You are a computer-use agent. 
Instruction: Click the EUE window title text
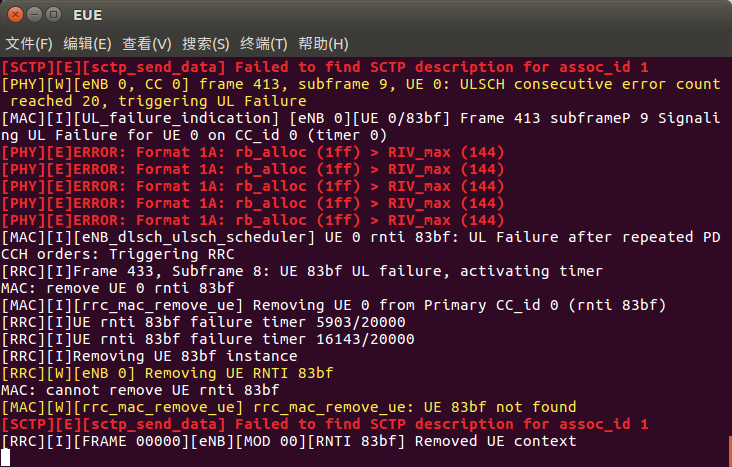point(87,15)
